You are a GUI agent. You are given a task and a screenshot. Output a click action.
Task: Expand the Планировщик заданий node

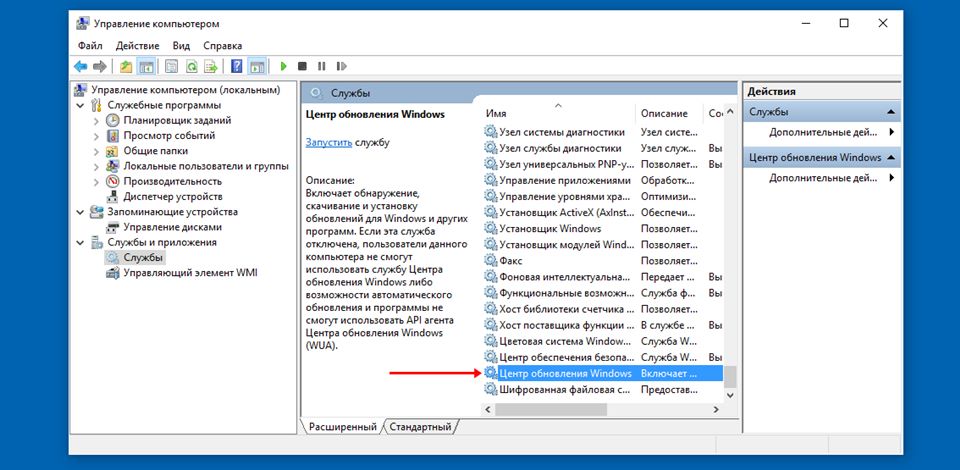pos(96,121)
